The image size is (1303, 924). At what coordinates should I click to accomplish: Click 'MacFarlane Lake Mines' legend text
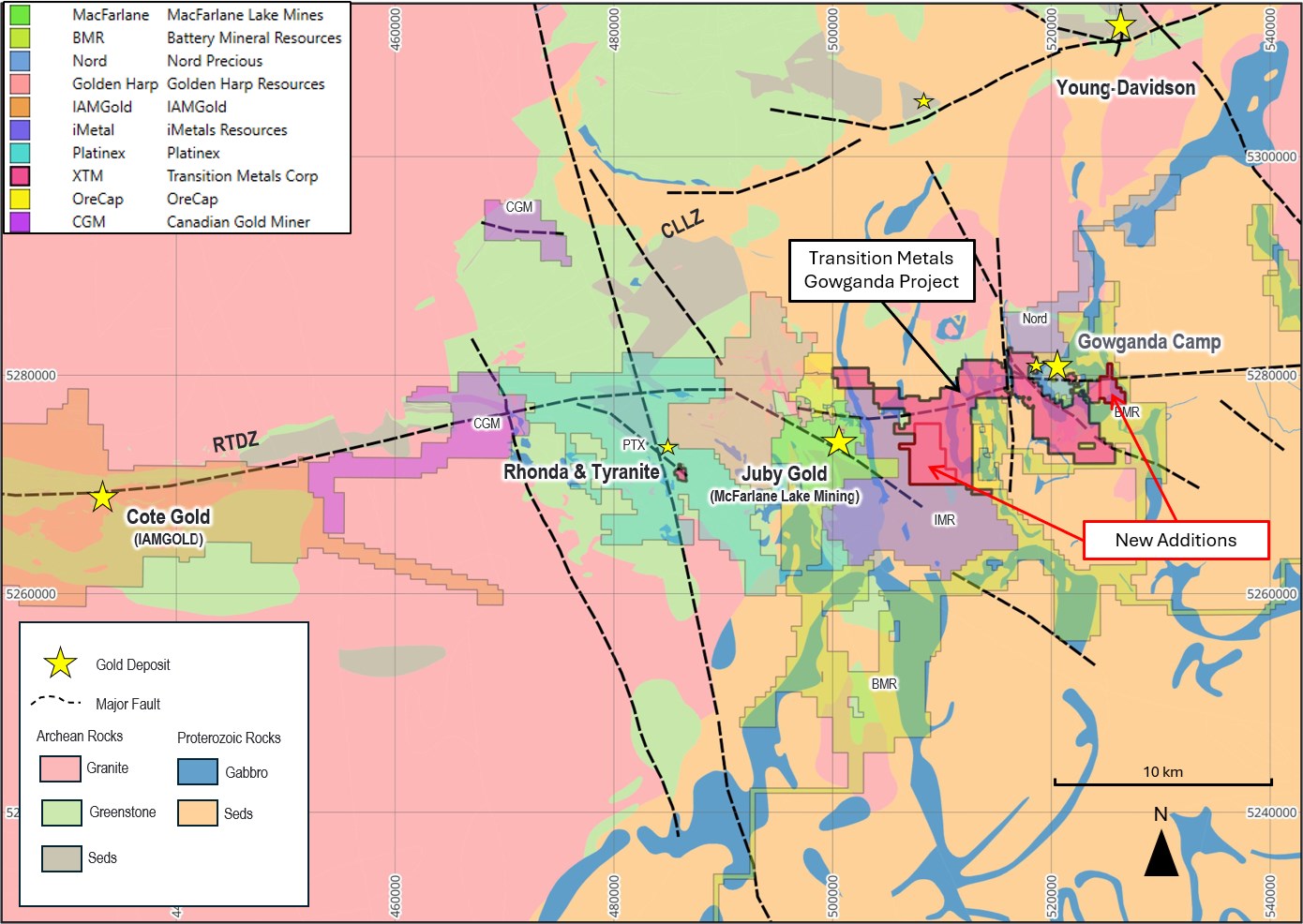(245, 15)
